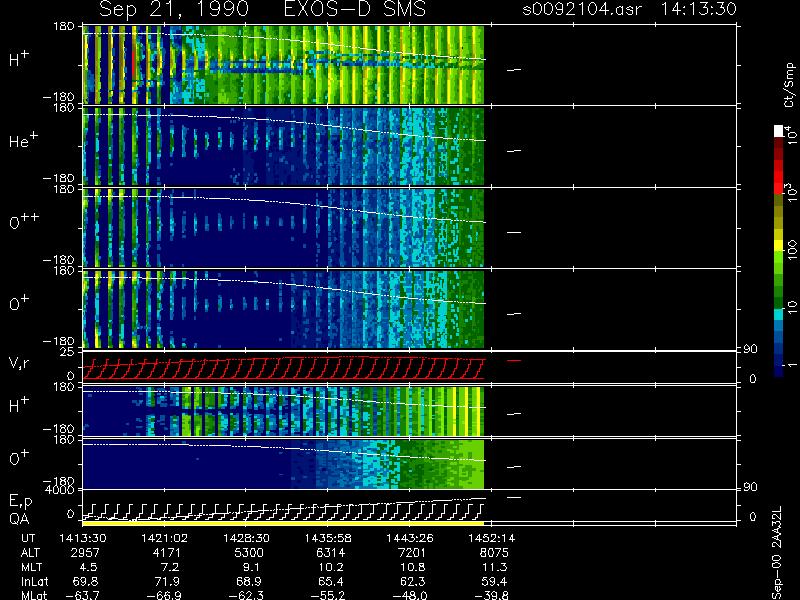Click the MLT value '7.2'

click(169, 567)
